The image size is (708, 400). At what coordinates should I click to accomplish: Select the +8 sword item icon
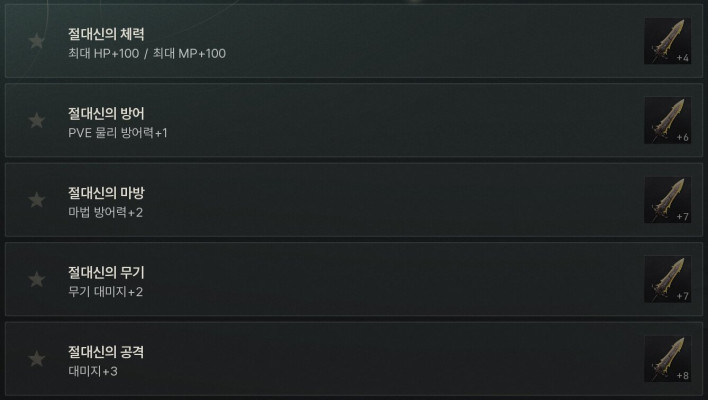(x=667, y=359)
